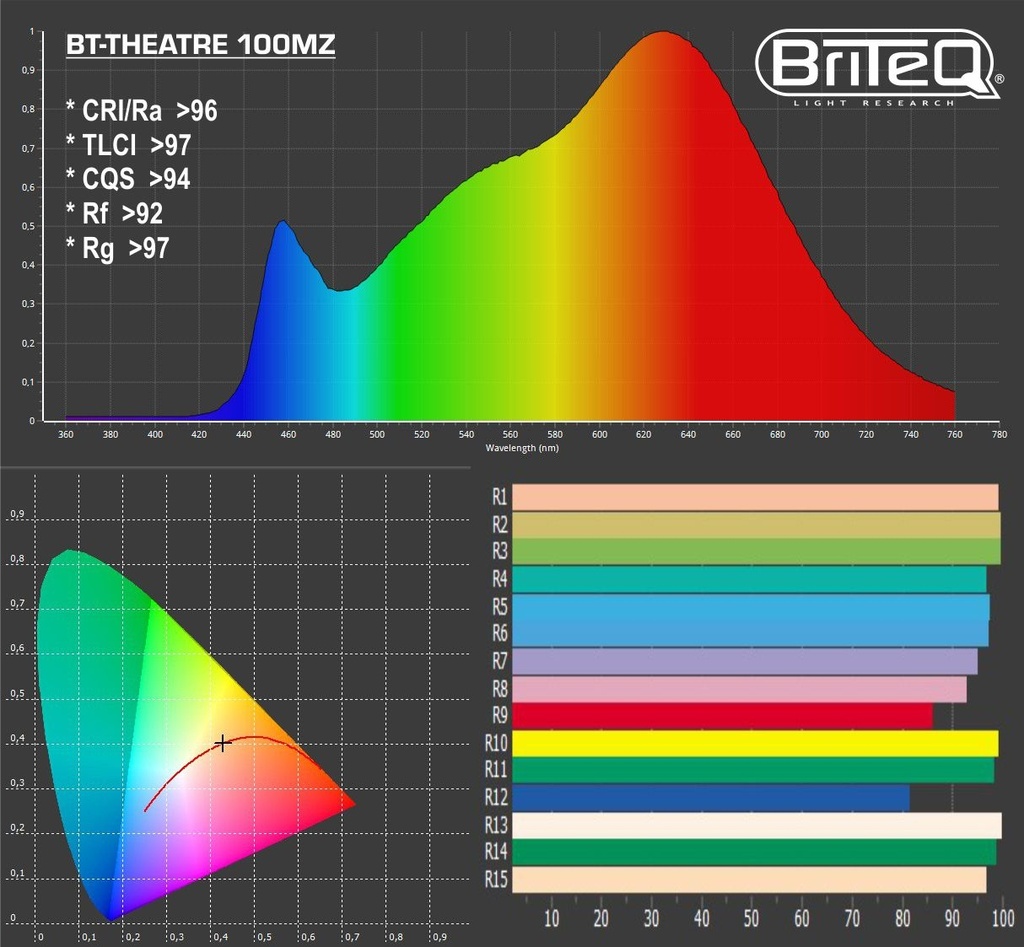Click the 50 value on bar chart axis

click(752, 919)
